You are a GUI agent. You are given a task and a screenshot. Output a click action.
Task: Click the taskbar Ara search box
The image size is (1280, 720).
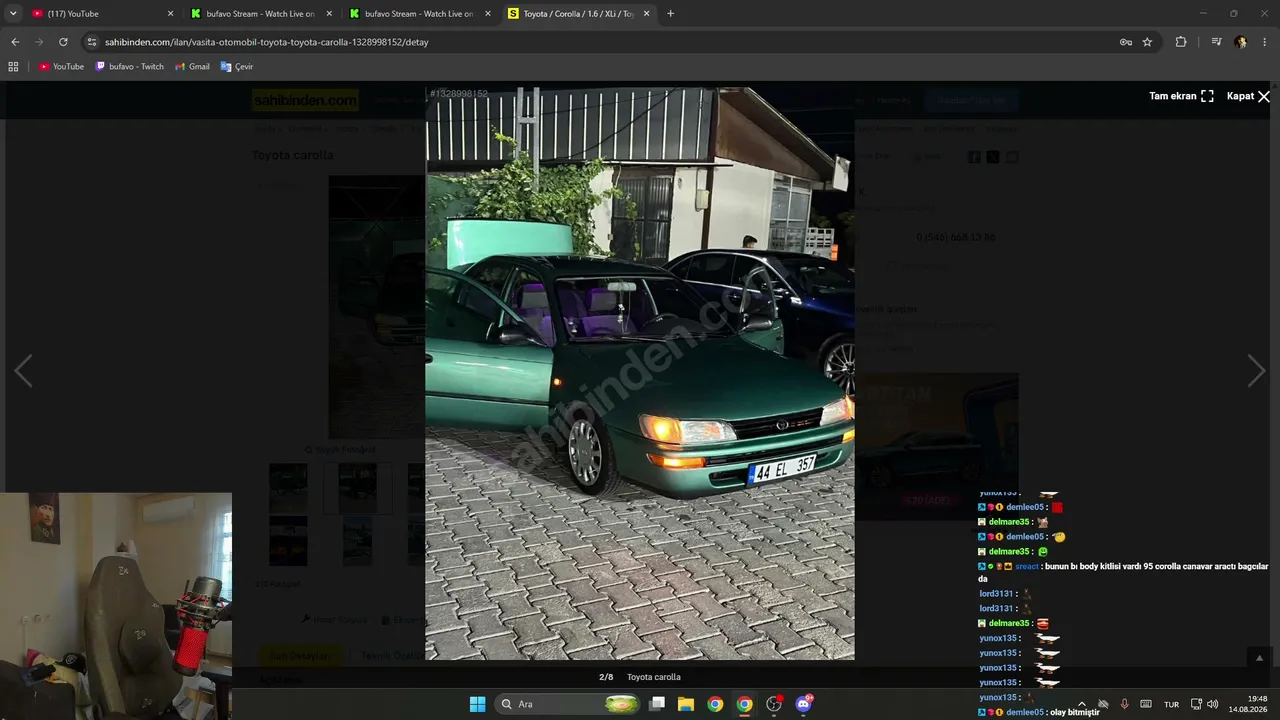tap(569, 704)
